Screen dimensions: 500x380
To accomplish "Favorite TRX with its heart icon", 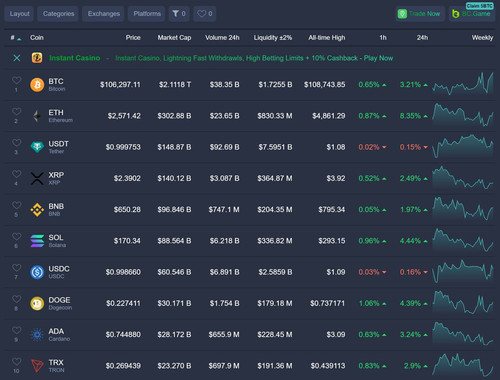I will click(x=16, y=361).
